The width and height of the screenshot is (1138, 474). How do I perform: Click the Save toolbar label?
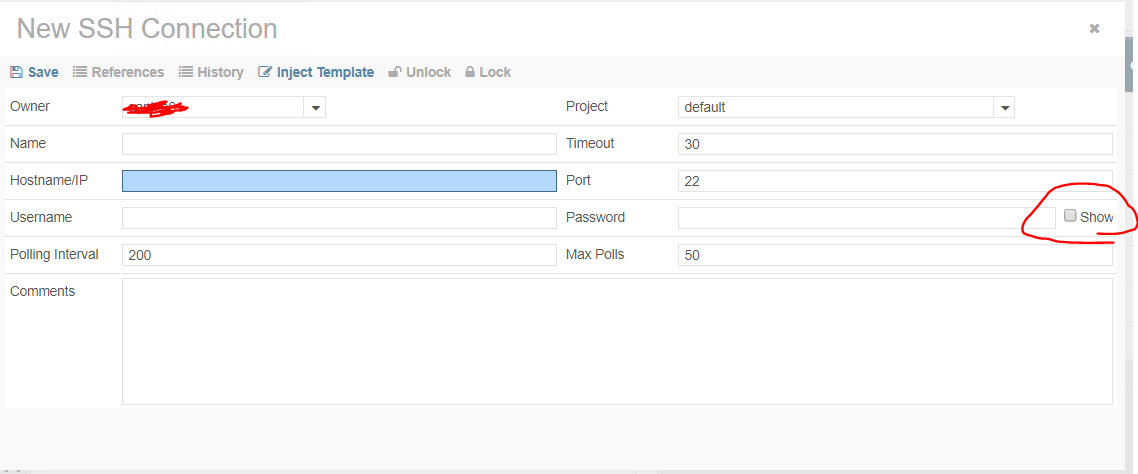click(43, 72)
